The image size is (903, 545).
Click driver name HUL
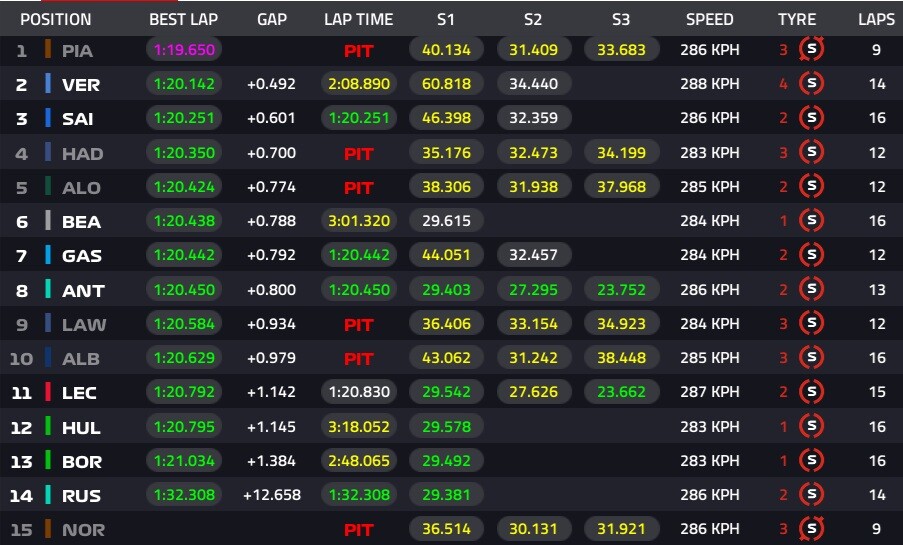[81, 427]
